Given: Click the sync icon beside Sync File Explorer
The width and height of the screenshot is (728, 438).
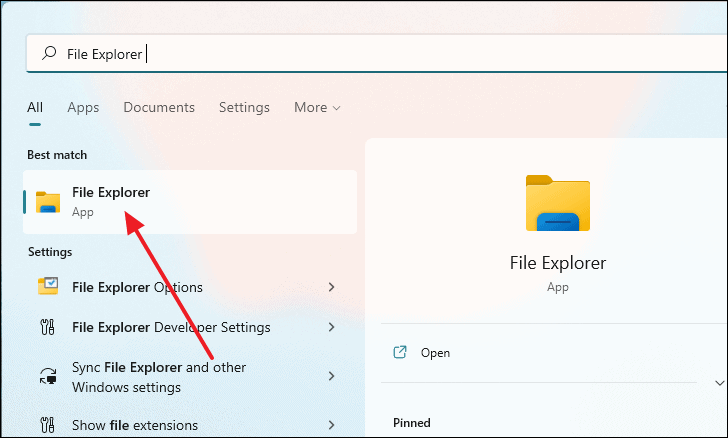Looking at the screenshot, I should [48, 376].
